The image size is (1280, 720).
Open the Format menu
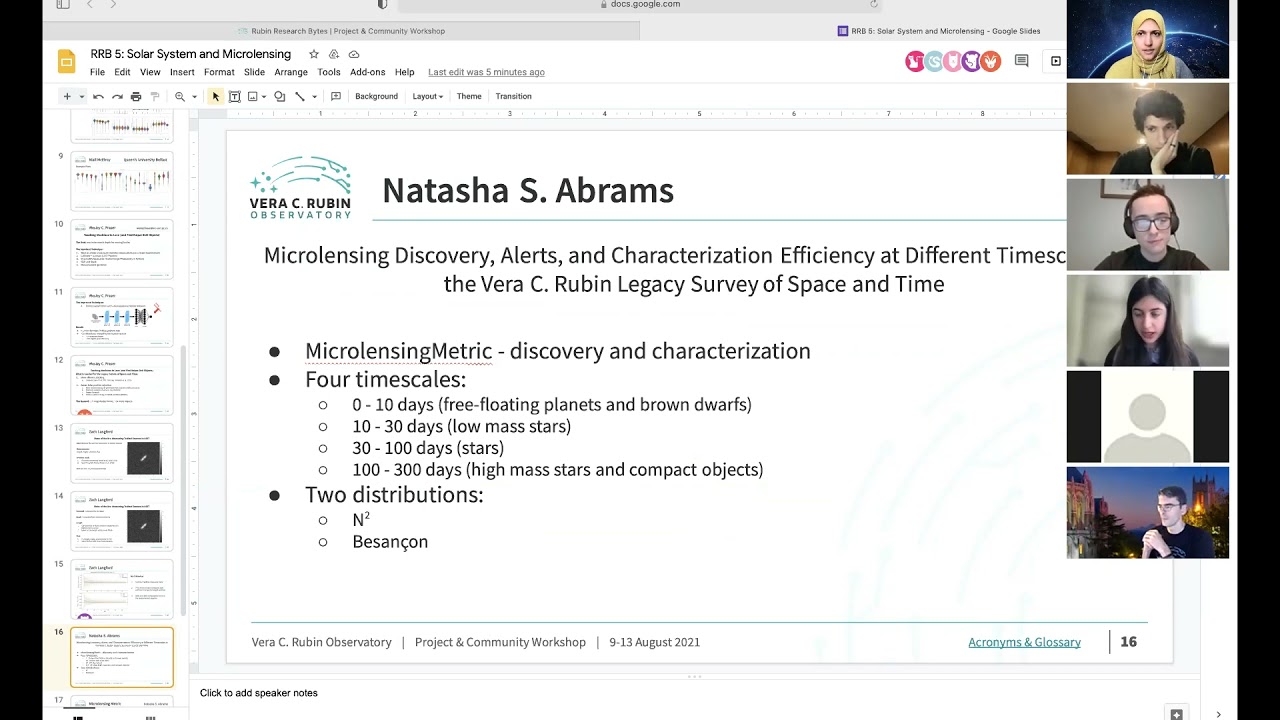(x=219, y=72)
